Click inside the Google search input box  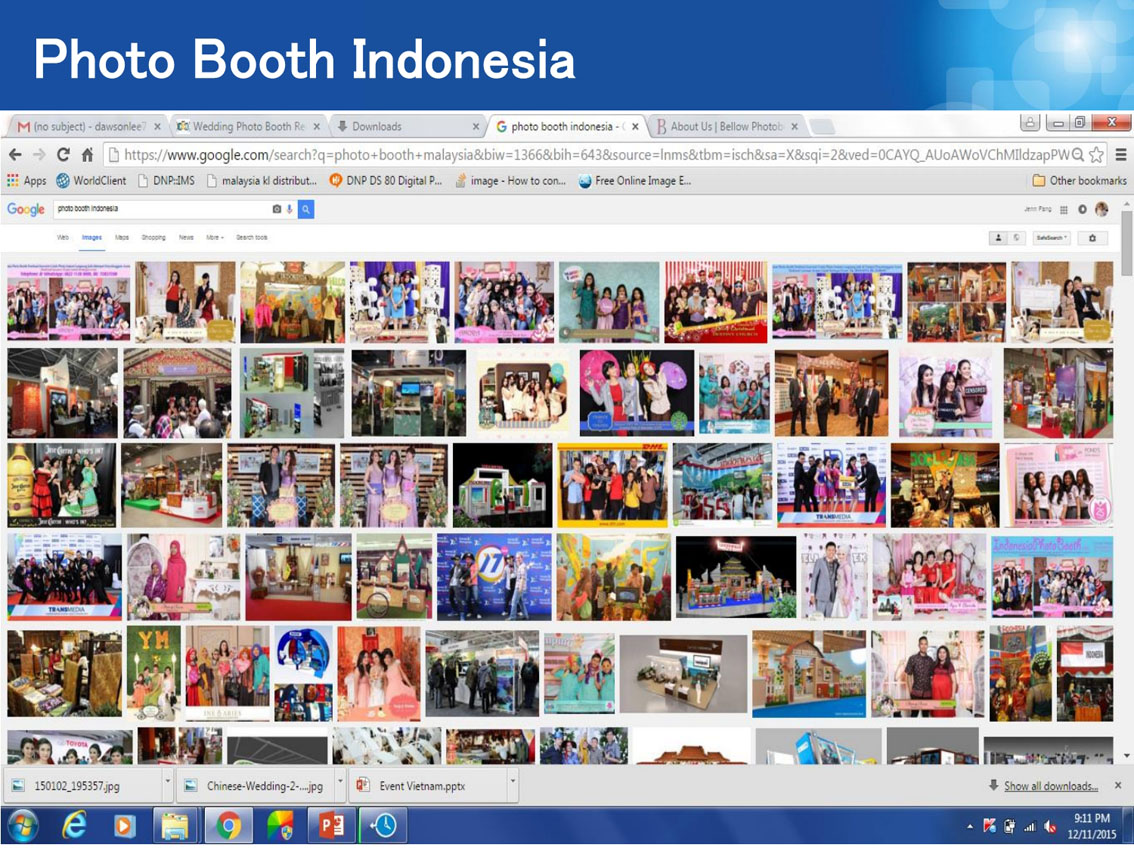pyautogui.click(x=161, y=209)
